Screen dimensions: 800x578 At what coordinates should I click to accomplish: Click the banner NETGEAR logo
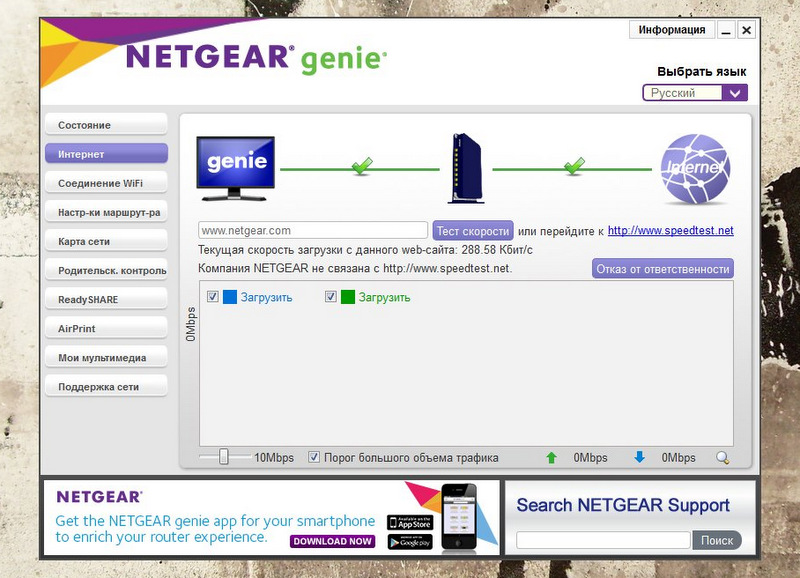pos(99,497)
